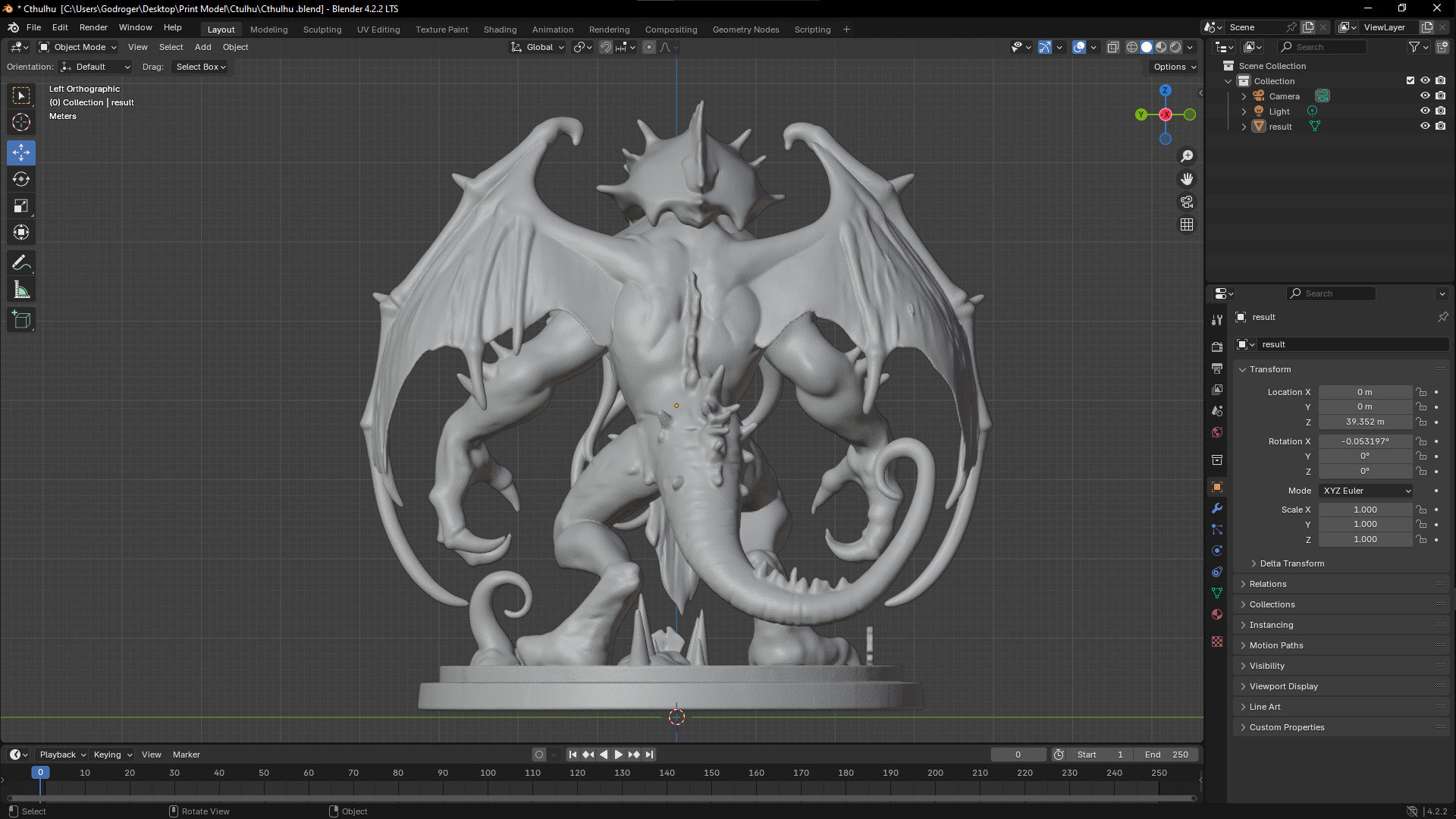Open the Global transform orientation dropdown
1456x819 pixels.
click(538, 47)
